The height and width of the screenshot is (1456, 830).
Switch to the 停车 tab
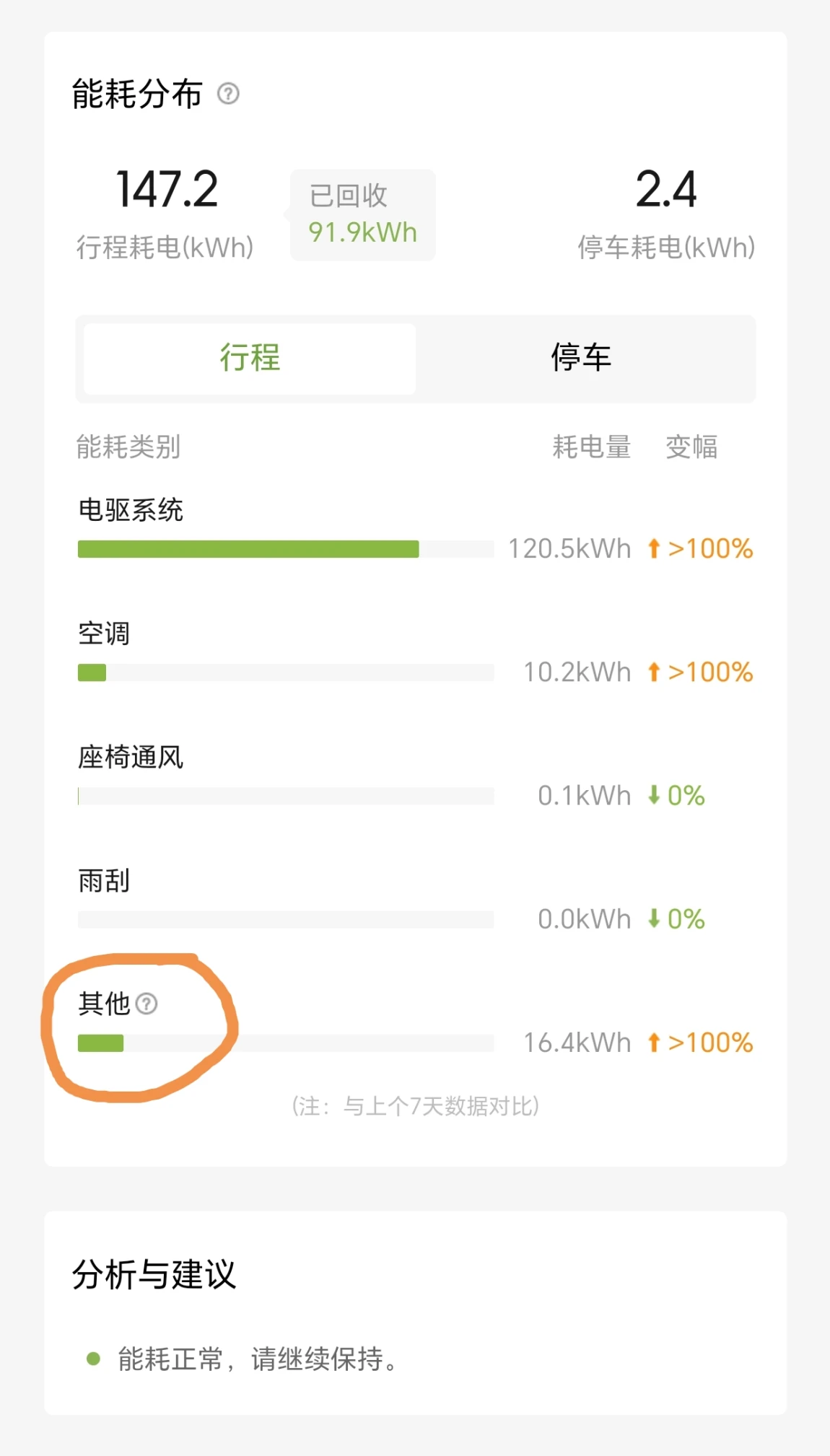581,358
